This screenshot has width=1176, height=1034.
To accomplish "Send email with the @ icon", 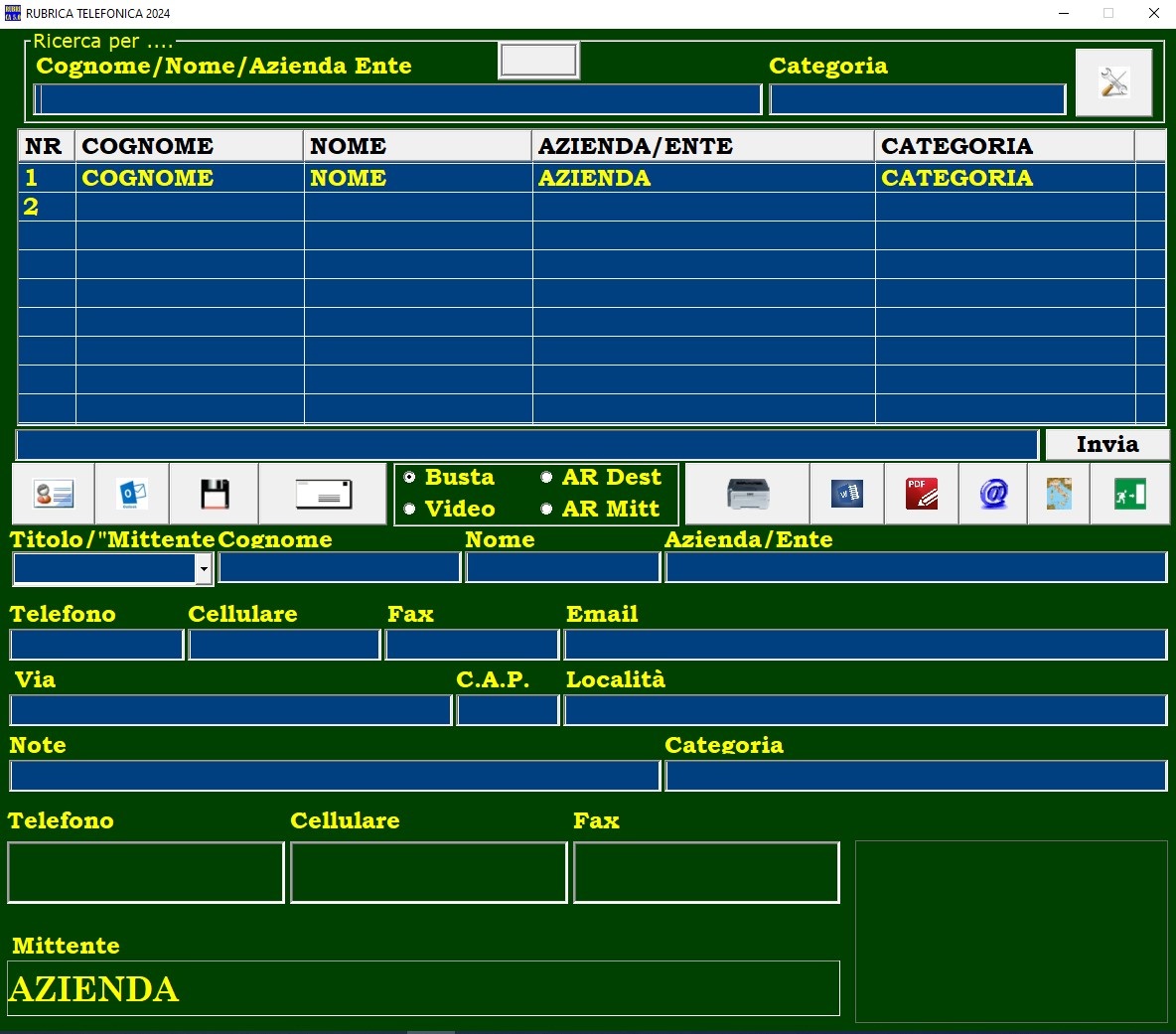I will (993, 494).
